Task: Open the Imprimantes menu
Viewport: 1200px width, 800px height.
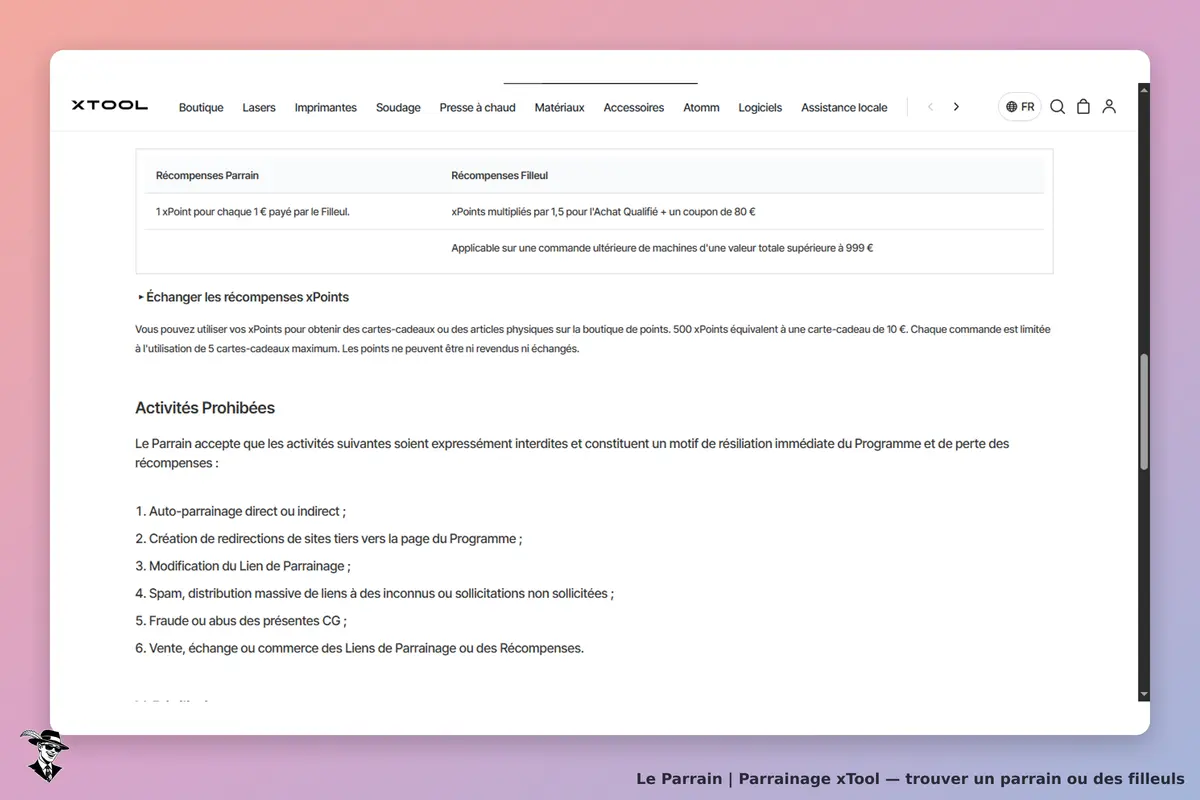Action: [x=326, y=107]
